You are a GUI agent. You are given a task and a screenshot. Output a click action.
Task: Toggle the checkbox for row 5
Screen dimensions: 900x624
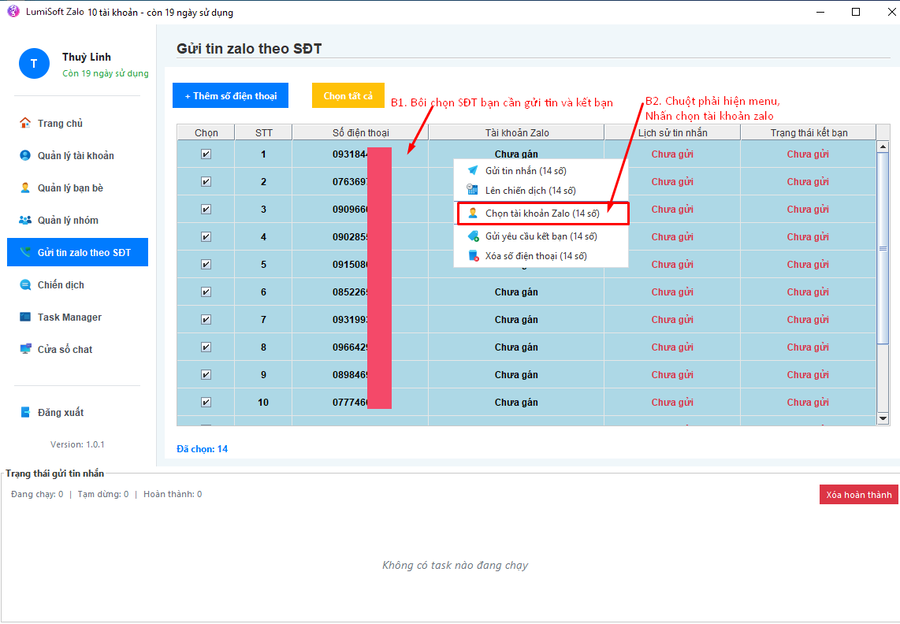206,264
